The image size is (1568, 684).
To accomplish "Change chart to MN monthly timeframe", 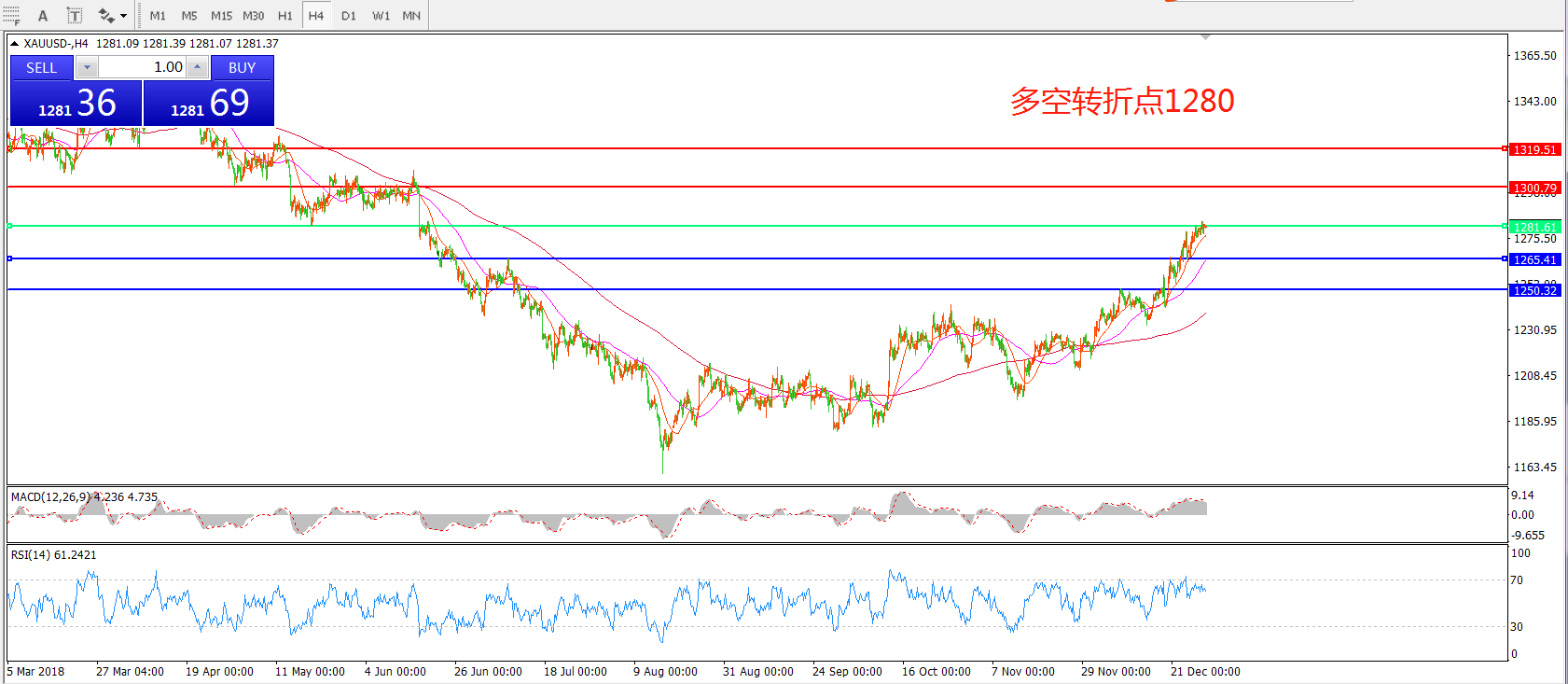I will click(x=411, y=16).
